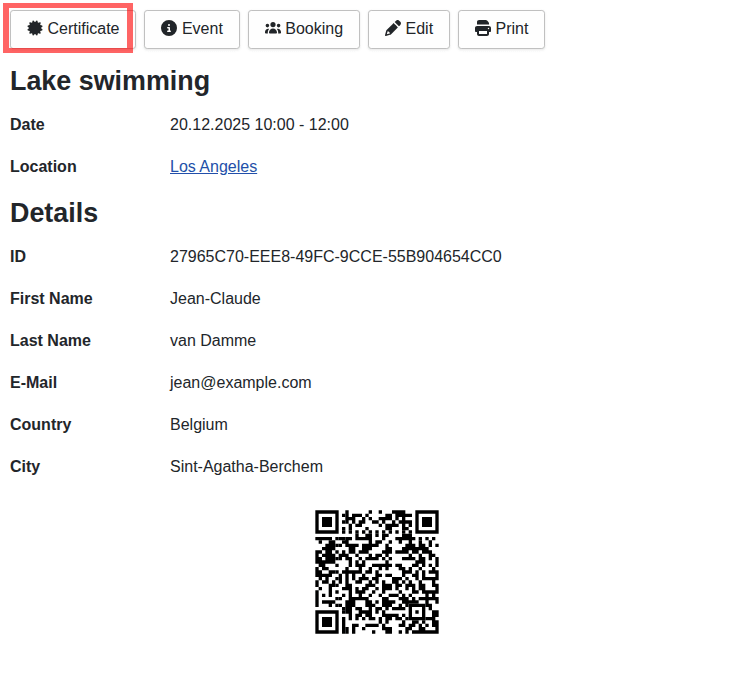Viewport: 750px width, 700px height.
Task: Click the Location field label
Action: point(43,167)
